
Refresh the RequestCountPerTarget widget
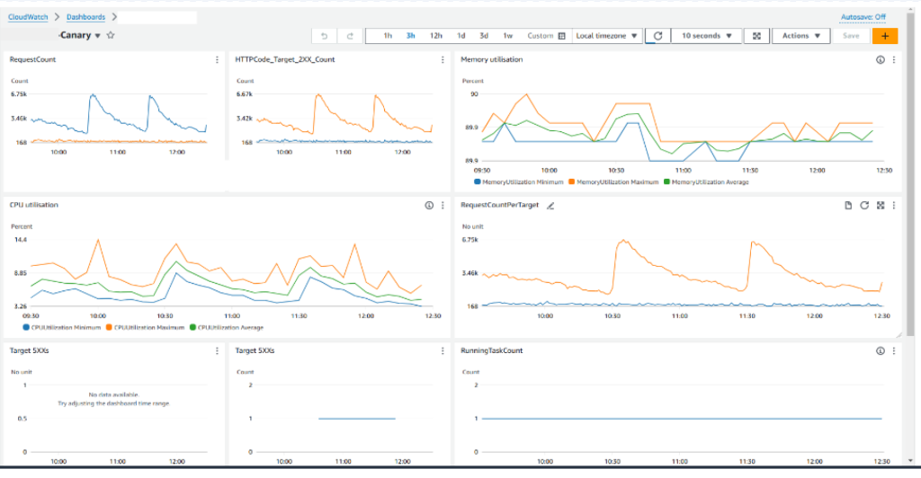click(x=863, y=205)
